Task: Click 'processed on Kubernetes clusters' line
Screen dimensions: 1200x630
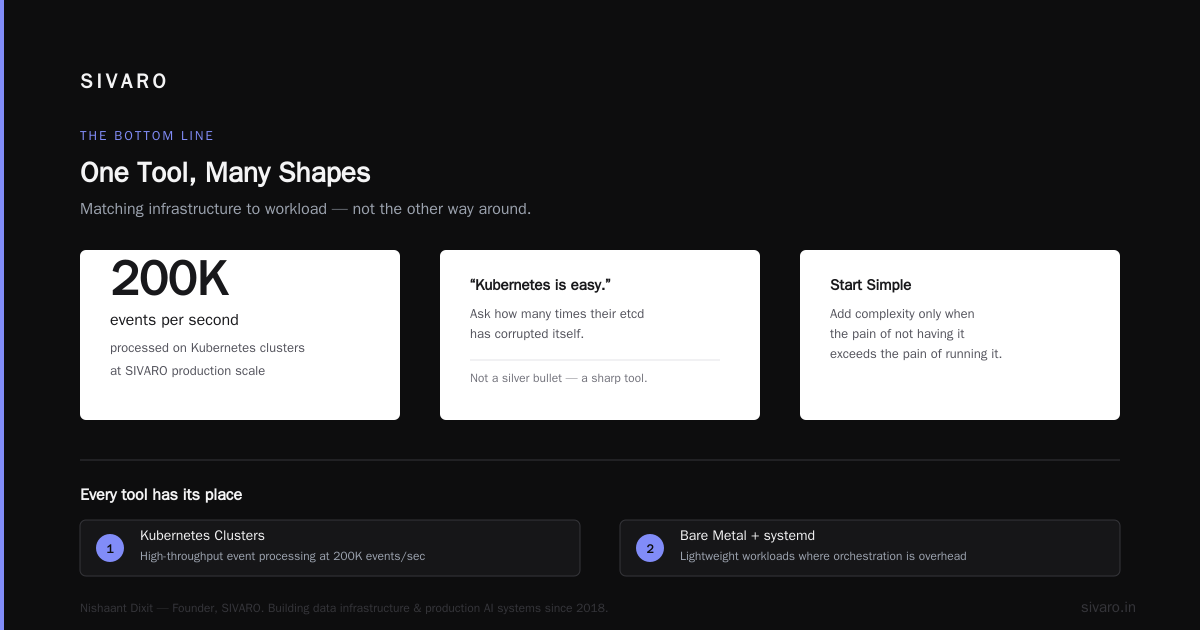Action: 207,348
